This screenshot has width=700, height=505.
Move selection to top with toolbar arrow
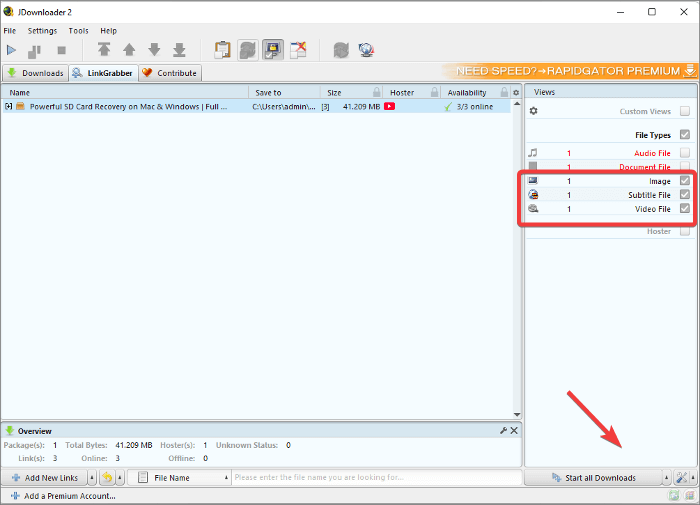point(104,50)
